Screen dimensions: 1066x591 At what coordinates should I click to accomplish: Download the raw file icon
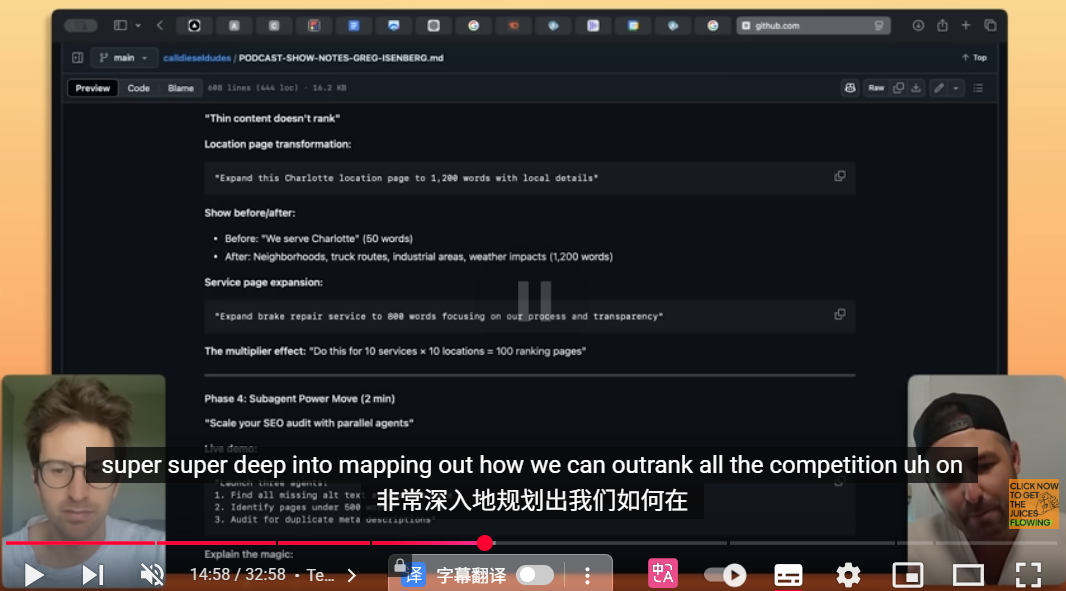tap(916, 88)
